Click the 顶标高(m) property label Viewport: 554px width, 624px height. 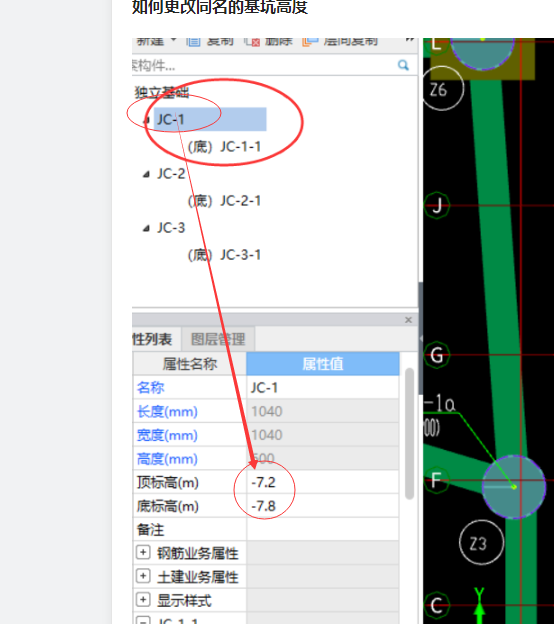click(168, 483)
